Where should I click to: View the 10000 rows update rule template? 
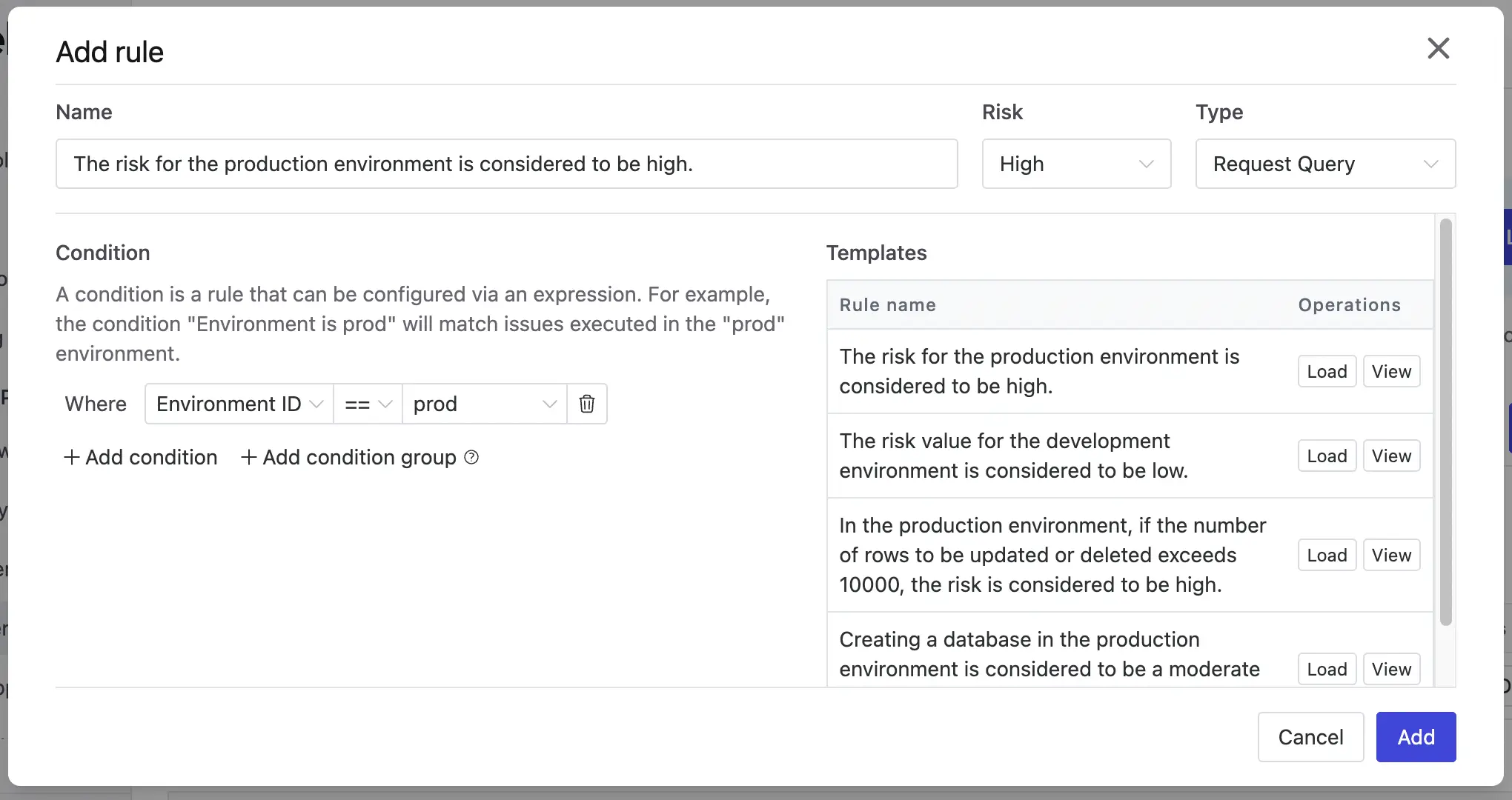point(1391,555)
